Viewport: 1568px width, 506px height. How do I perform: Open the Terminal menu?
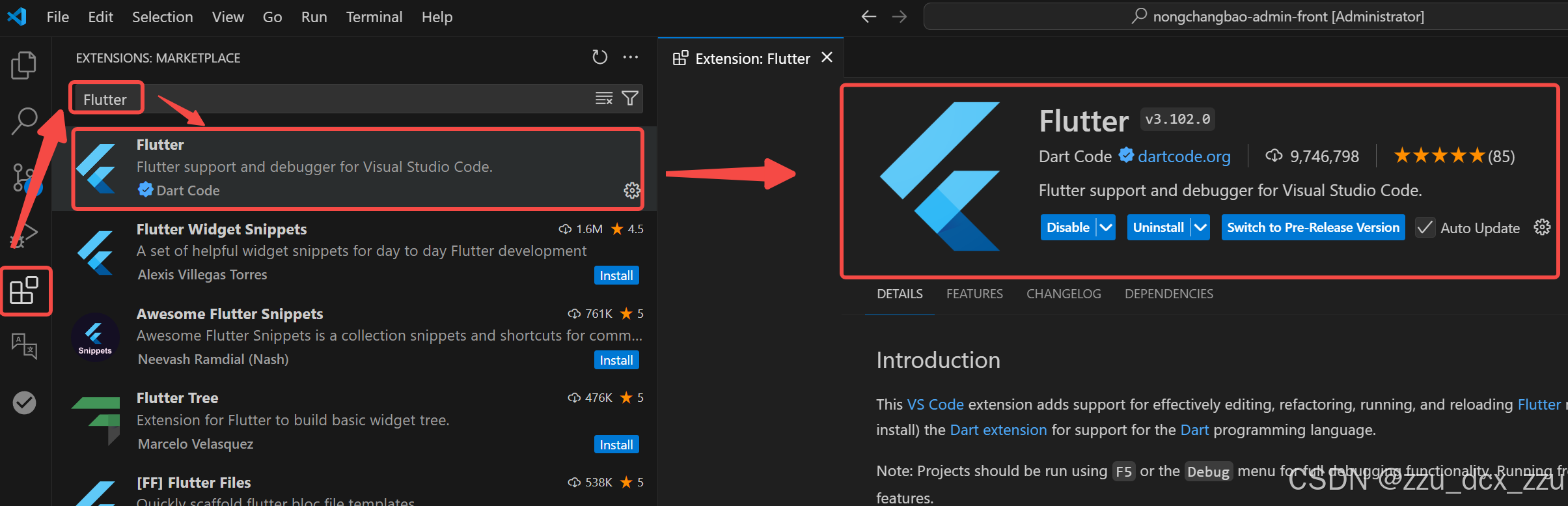[x=374, y=17]
